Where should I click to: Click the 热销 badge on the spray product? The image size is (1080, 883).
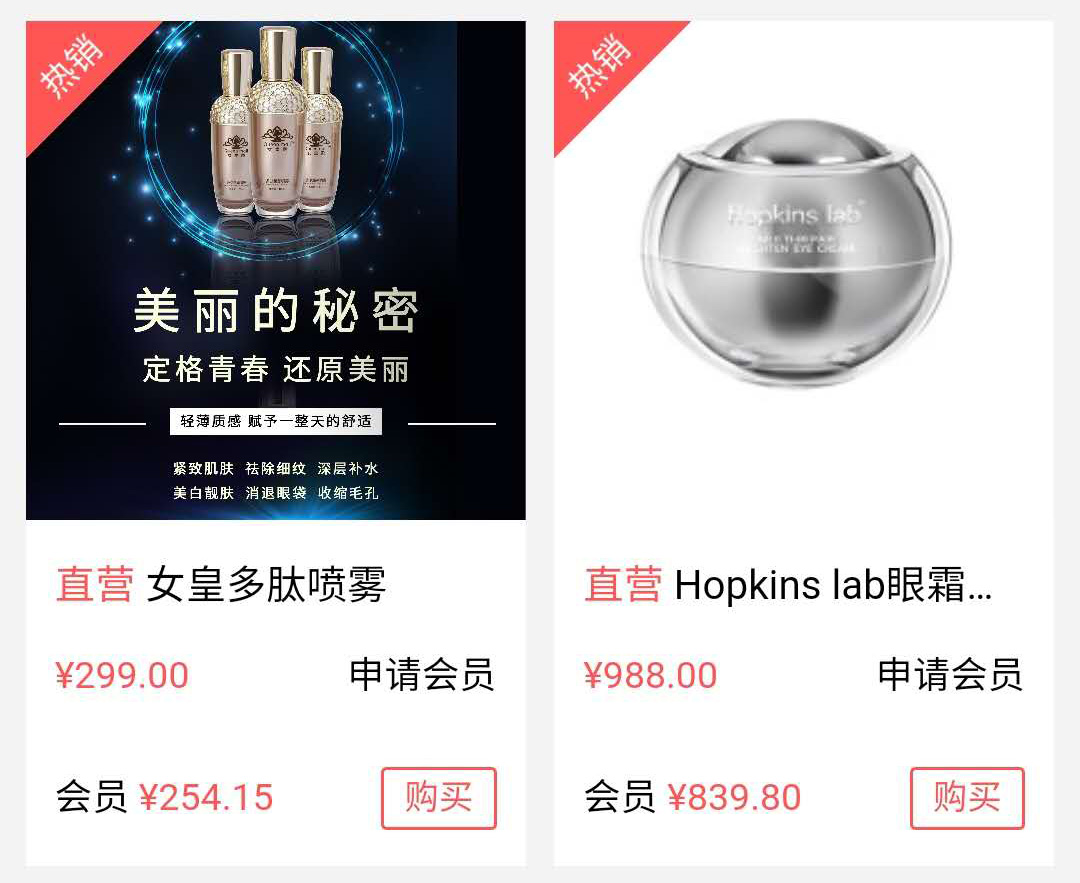[72, 67]
